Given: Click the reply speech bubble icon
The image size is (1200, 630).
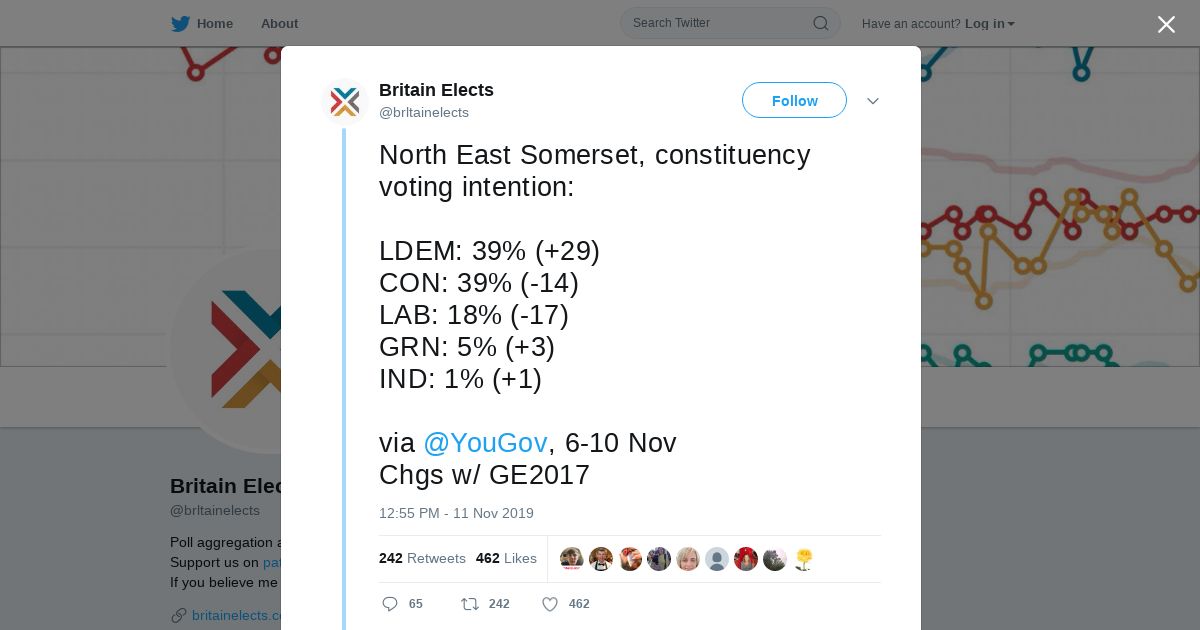Looking at the screenshot, I should (390, 604).
